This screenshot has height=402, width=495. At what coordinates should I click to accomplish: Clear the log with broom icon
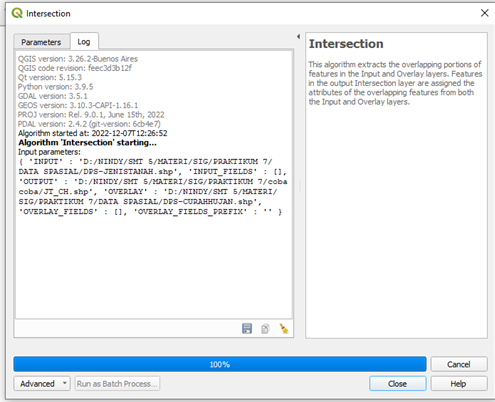pos(284,329)
